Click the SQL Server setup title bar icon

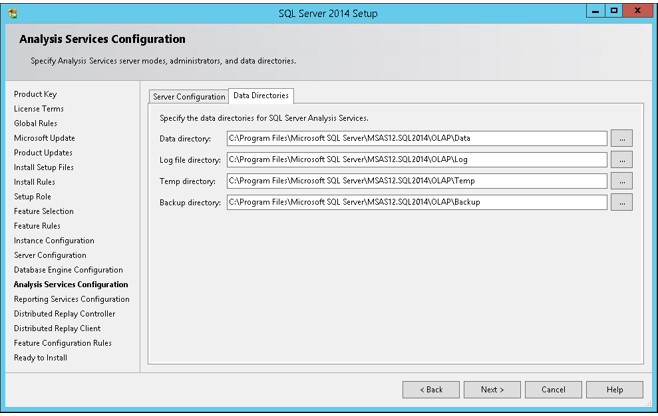pos(13,13)
